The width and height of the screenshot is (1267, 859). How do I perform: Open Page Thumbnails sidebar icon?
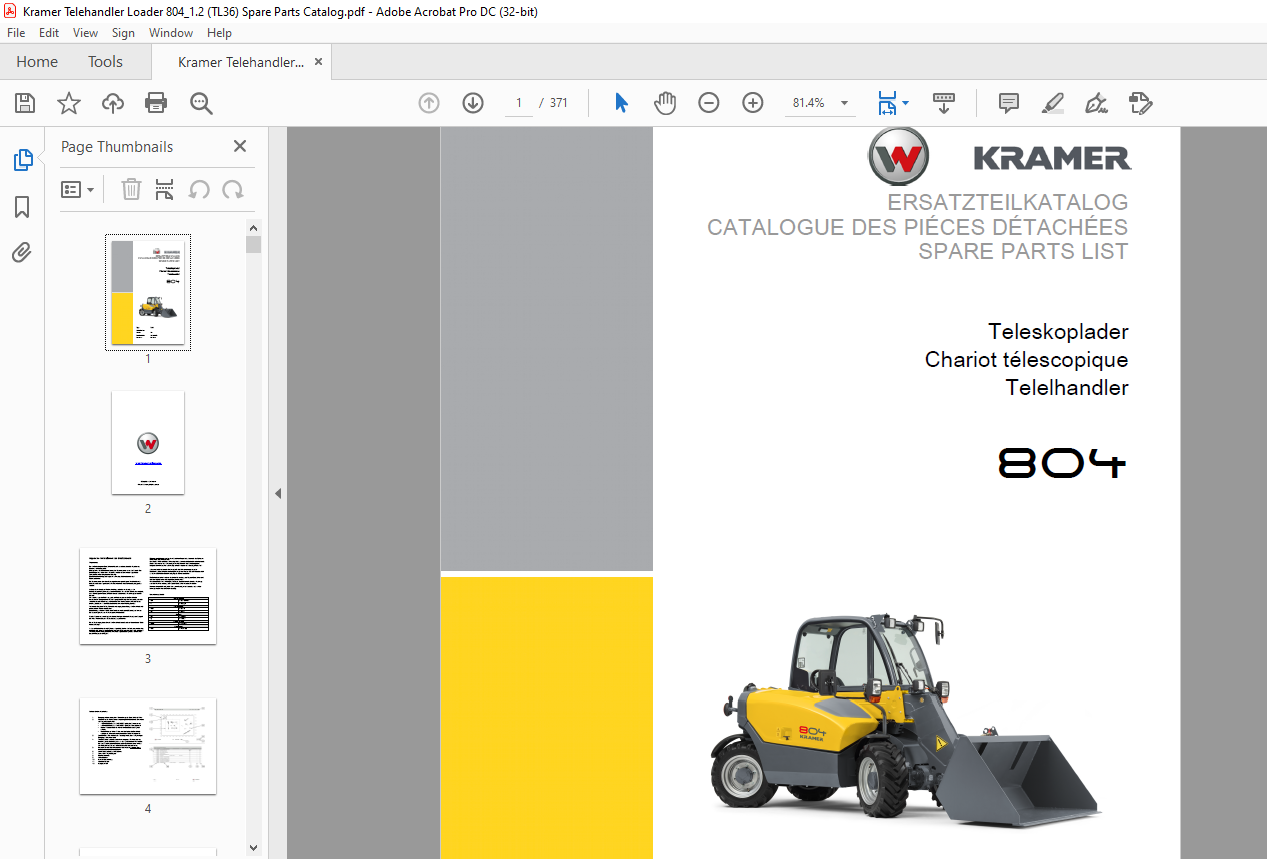(x=22, y=159)
